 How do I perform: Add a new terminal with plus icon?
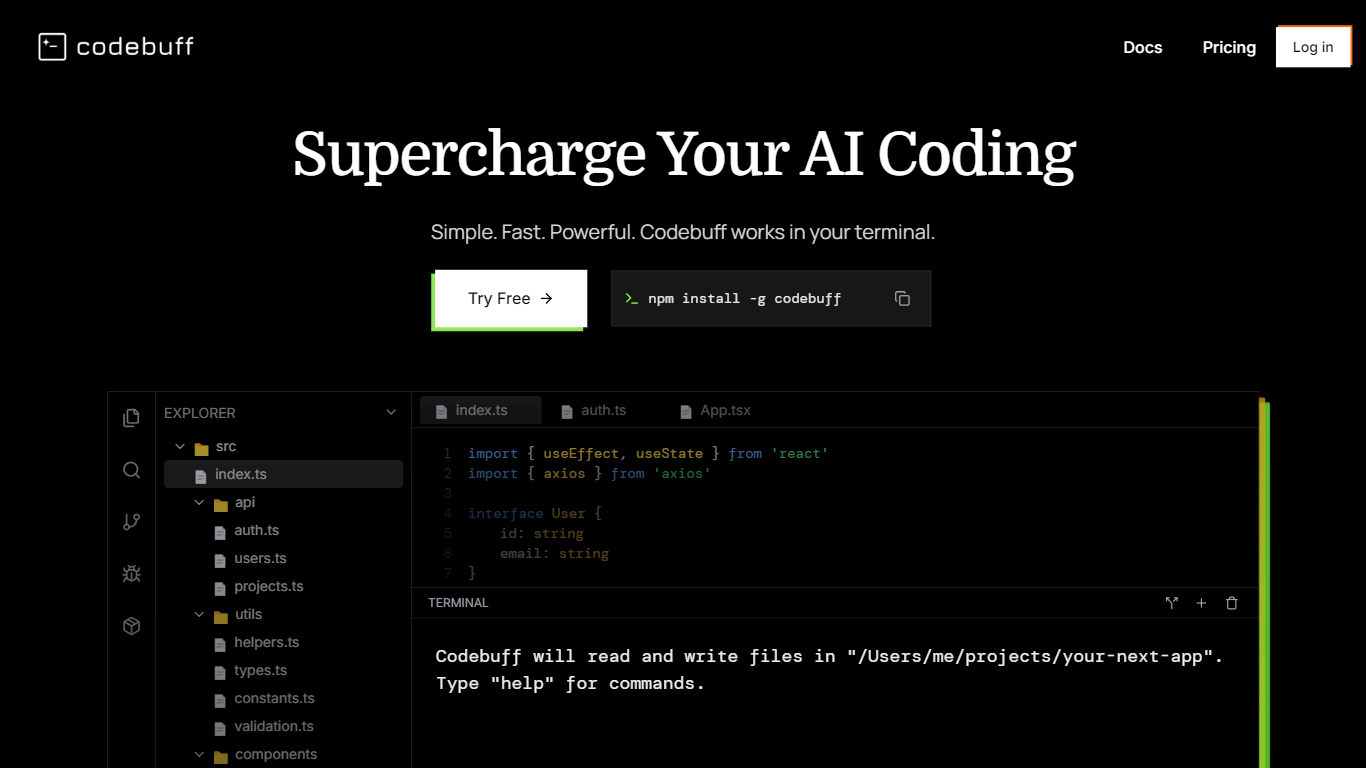click(x=1202, y=603)
